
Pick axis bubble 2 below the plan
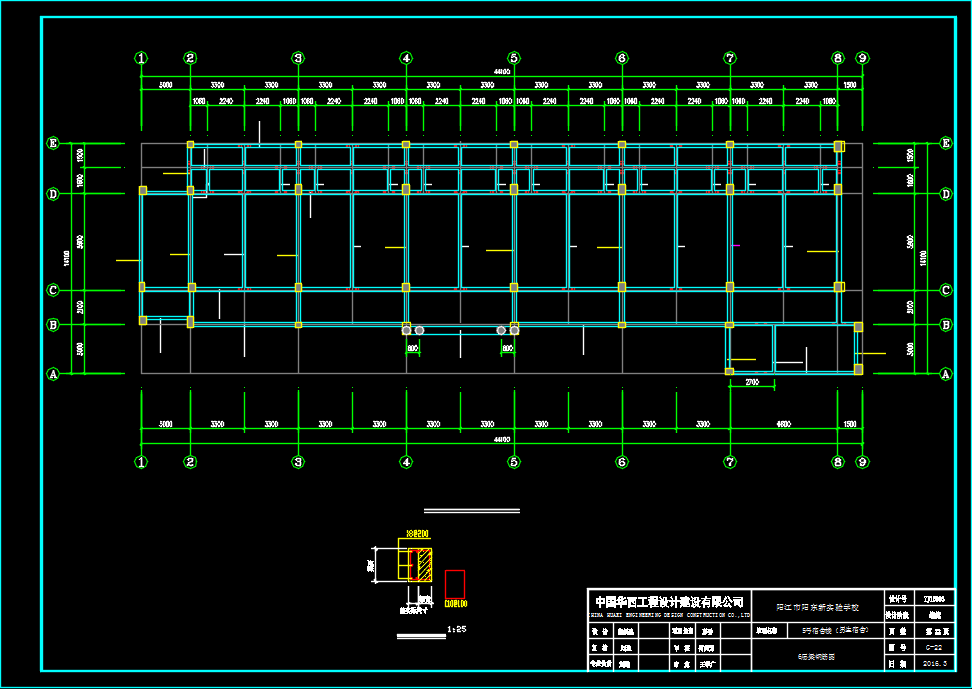[x=190, y=462]
